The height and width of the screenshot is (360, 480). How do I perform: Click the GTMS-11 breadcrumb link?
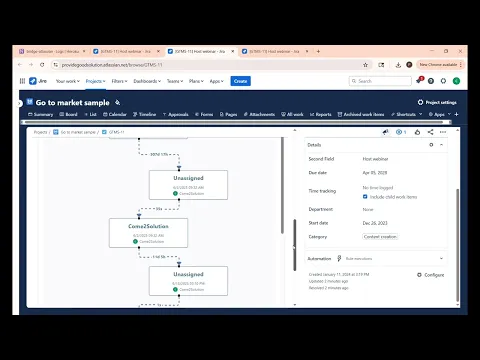116,132
